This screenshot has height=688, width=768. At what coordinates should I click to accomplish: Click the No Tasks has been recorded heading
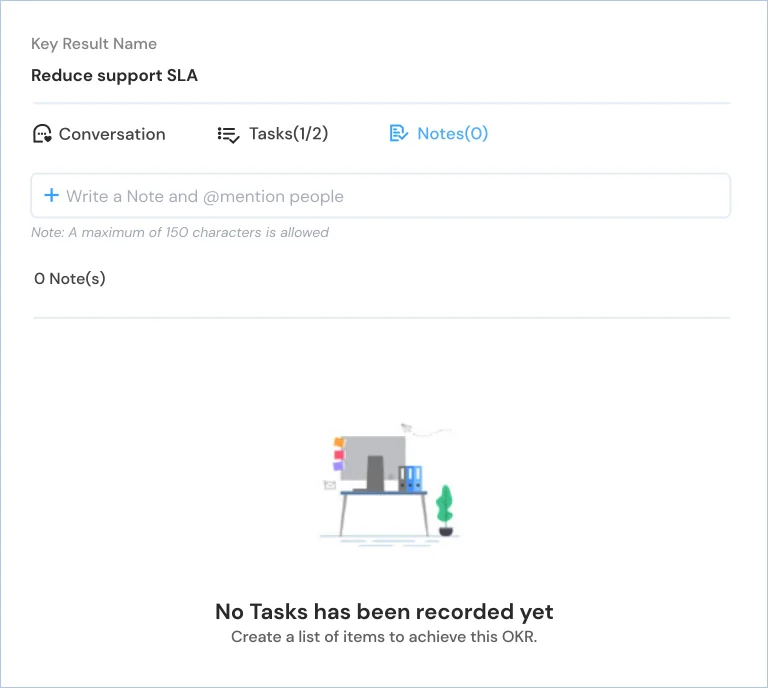tap(384, 612)
